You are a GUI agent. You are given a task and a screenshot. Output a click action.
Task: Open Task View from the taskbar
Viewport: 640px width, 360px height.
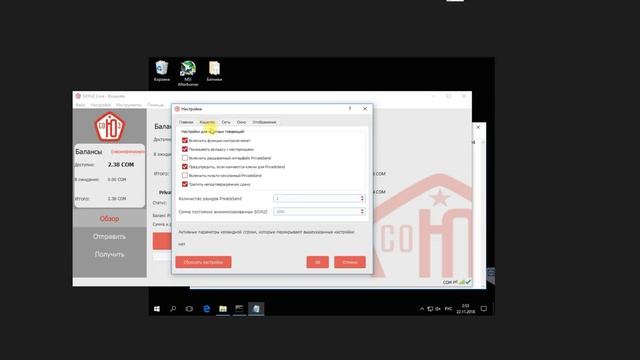point(189,309)
